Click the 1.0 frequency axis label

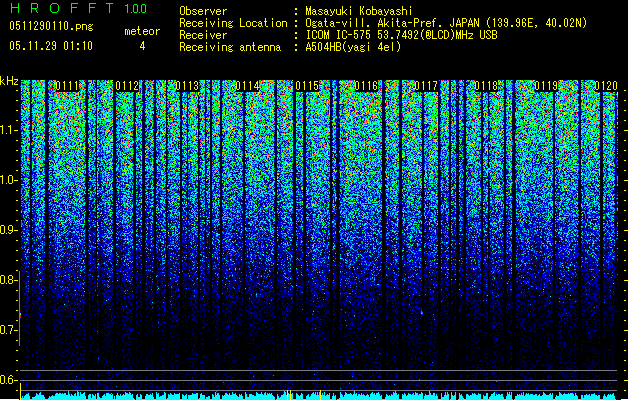[x=9, y=180]
